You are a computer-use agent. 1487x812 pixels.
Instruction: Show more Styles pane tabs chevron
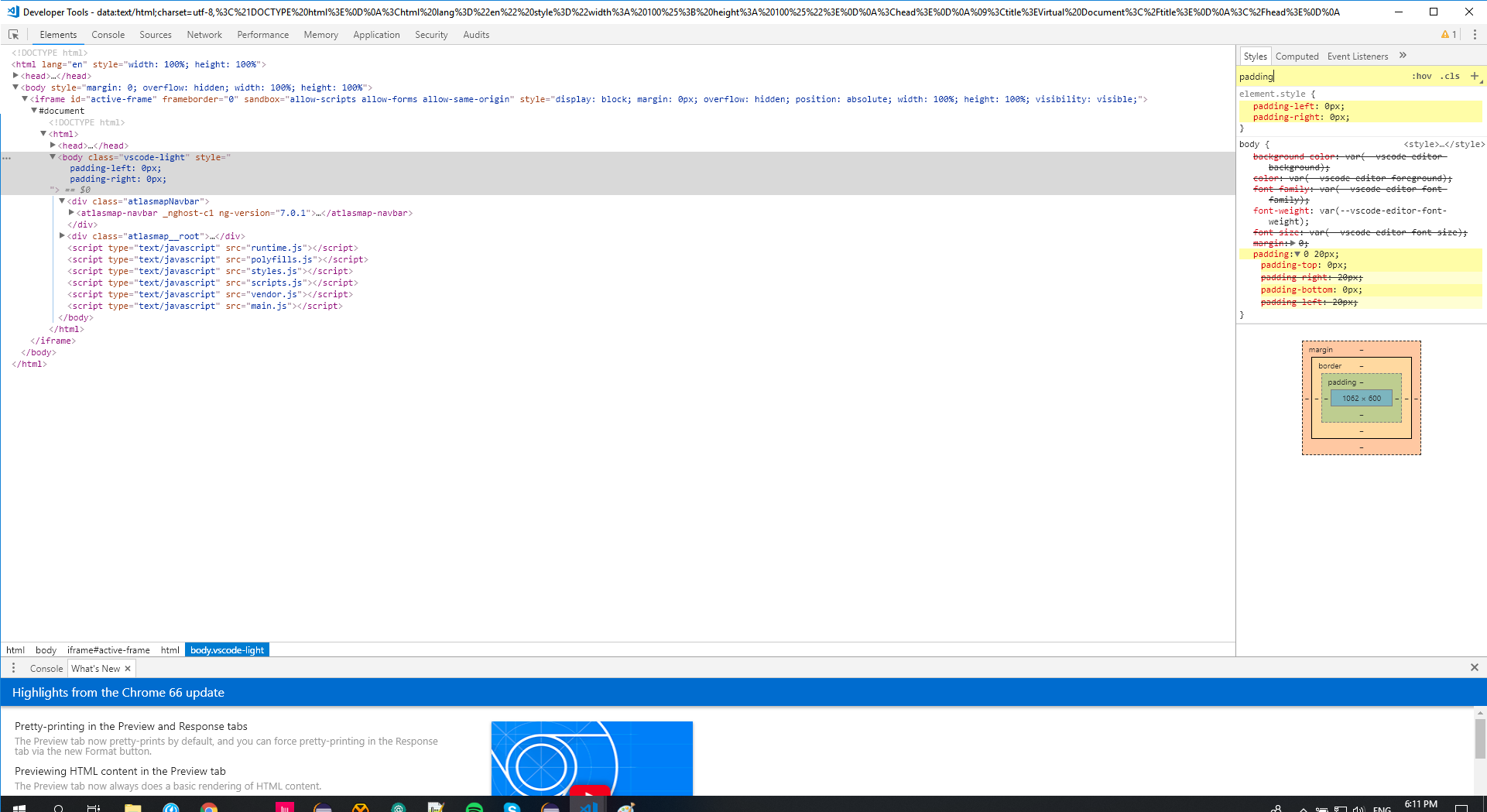[1403, 56]
